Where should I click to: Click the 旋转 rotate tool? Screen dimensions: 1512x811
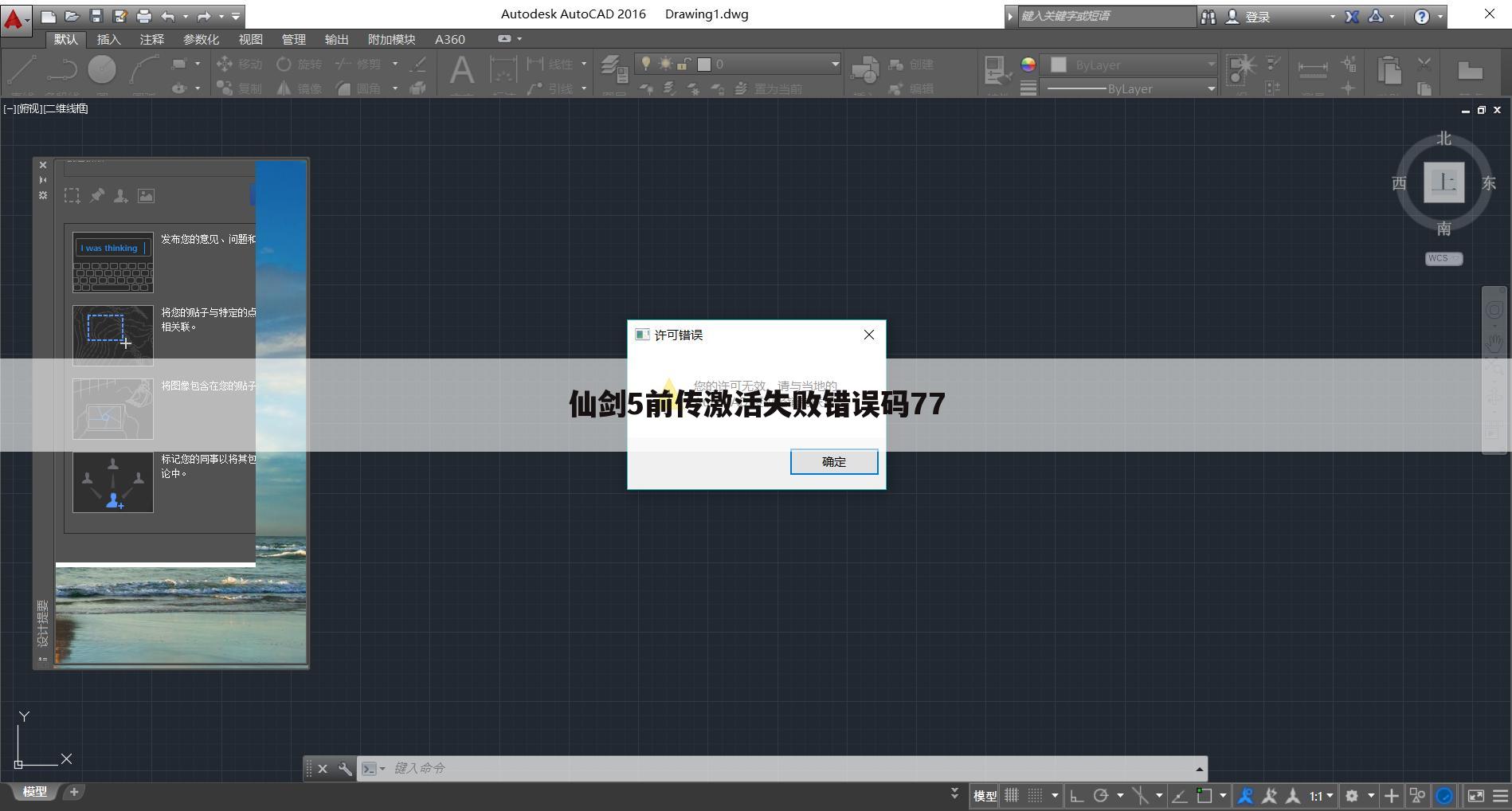(x=300, y=64)
